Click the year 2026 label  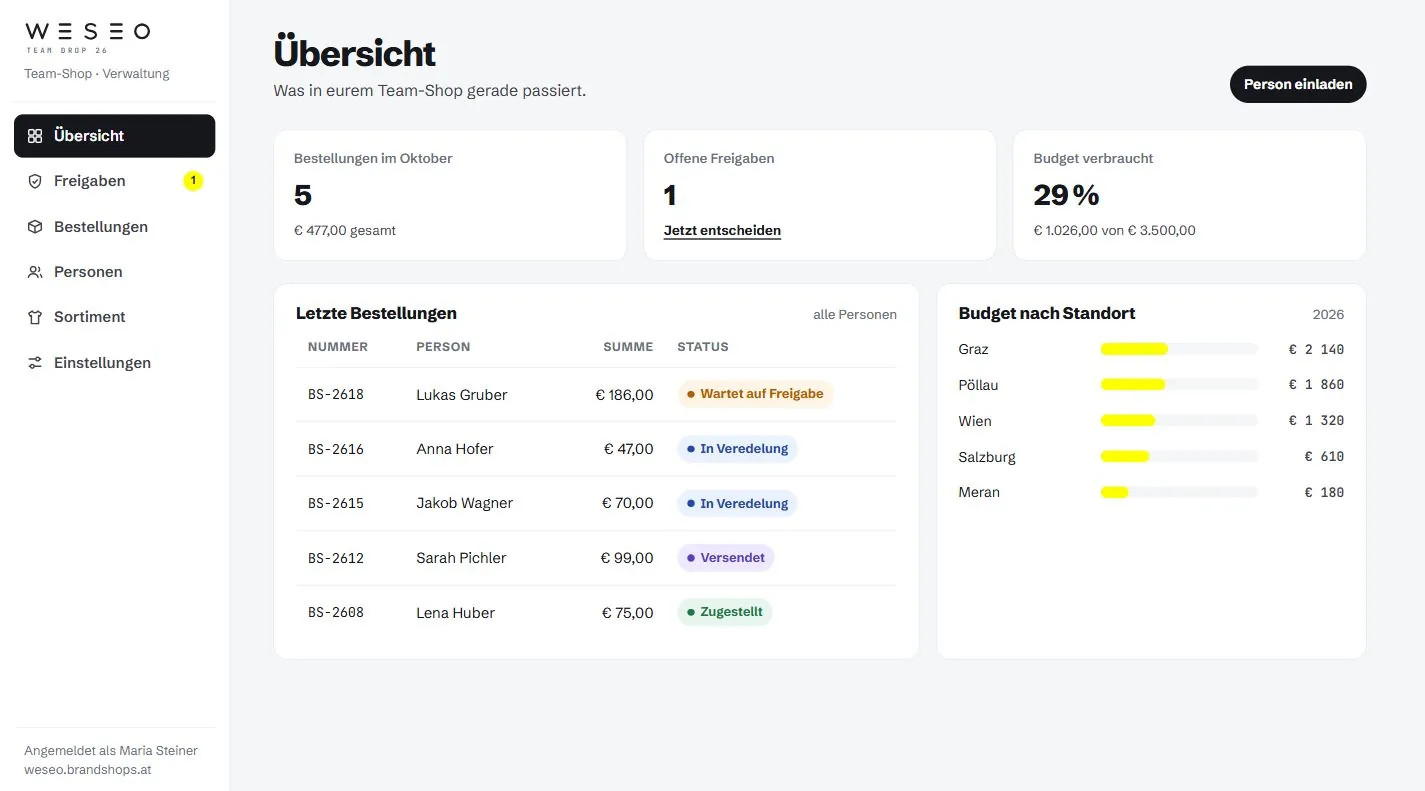[x=1328, y=314]
